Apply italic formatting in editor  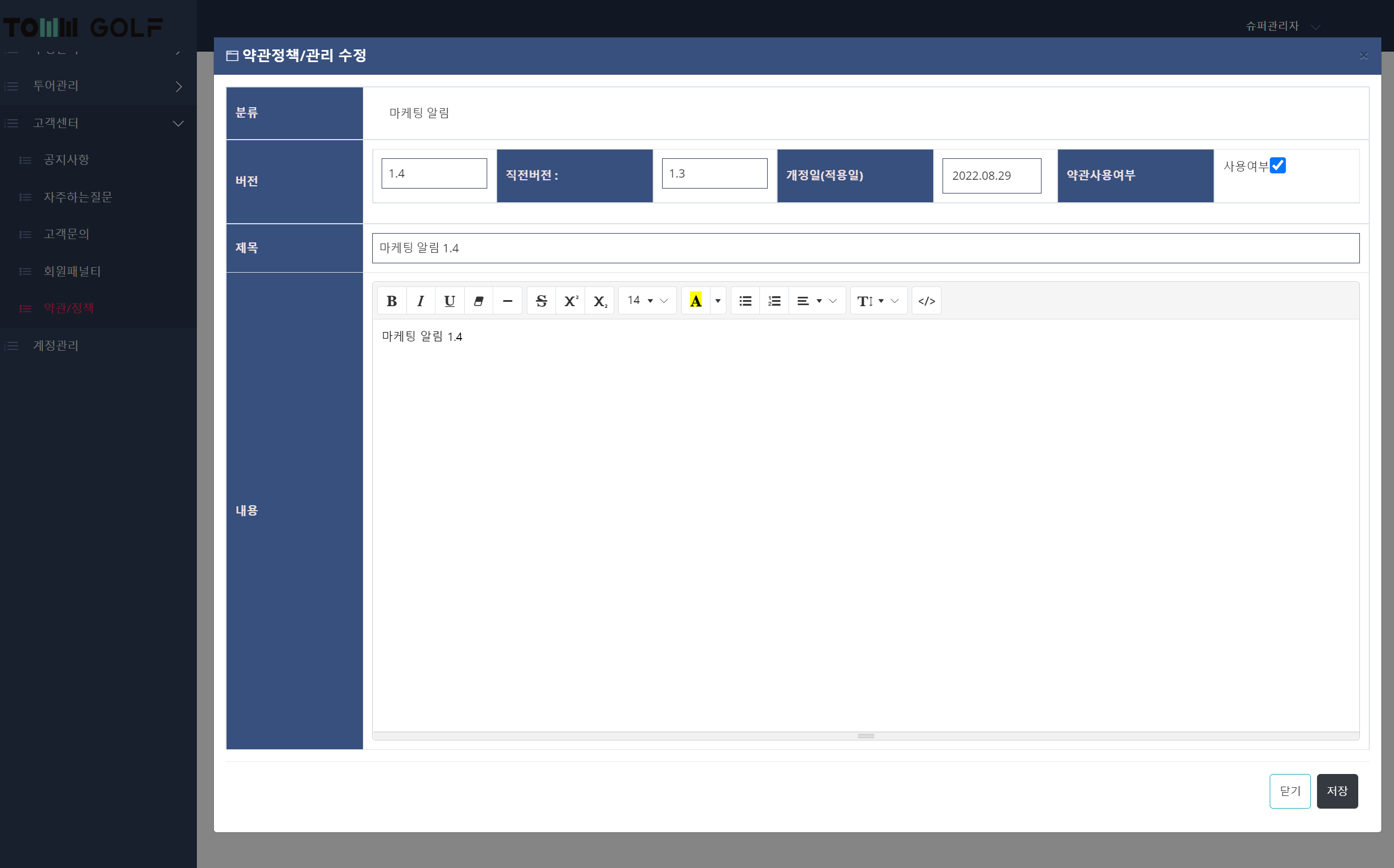[420, 301]
